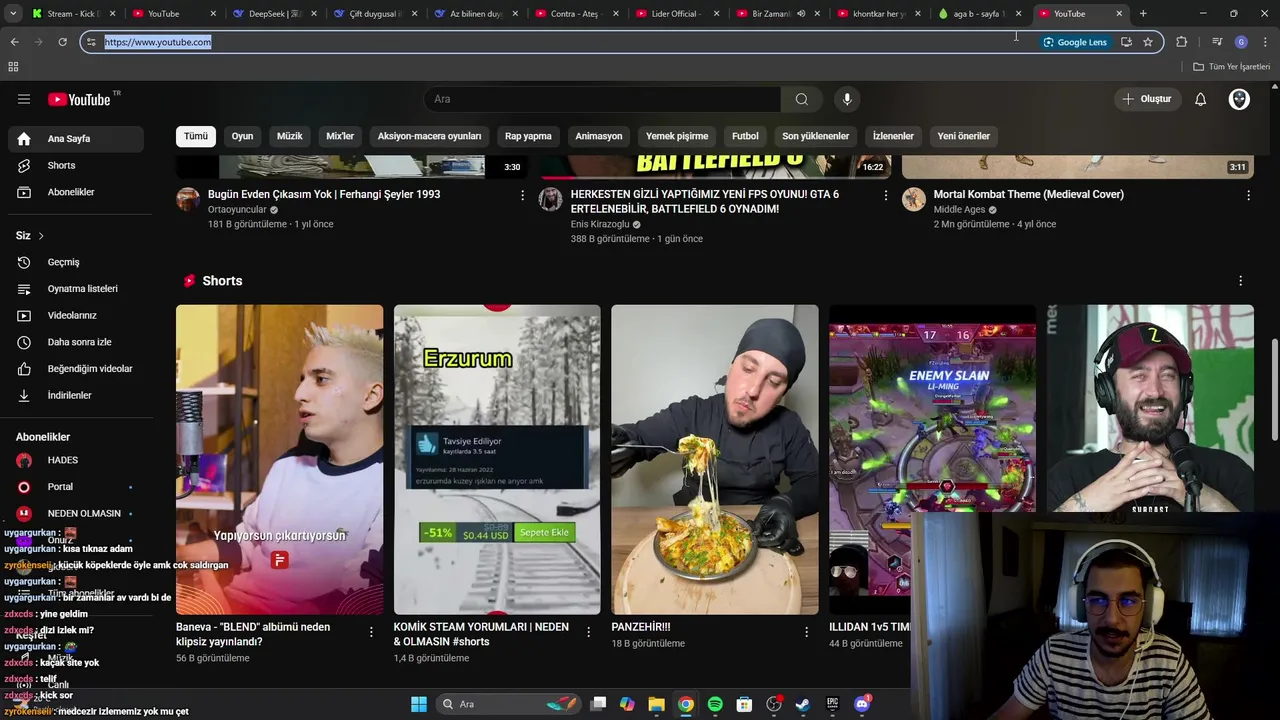Select the Rap yapma chip
The image size is (1280, 720).
[x=528, y=136]
